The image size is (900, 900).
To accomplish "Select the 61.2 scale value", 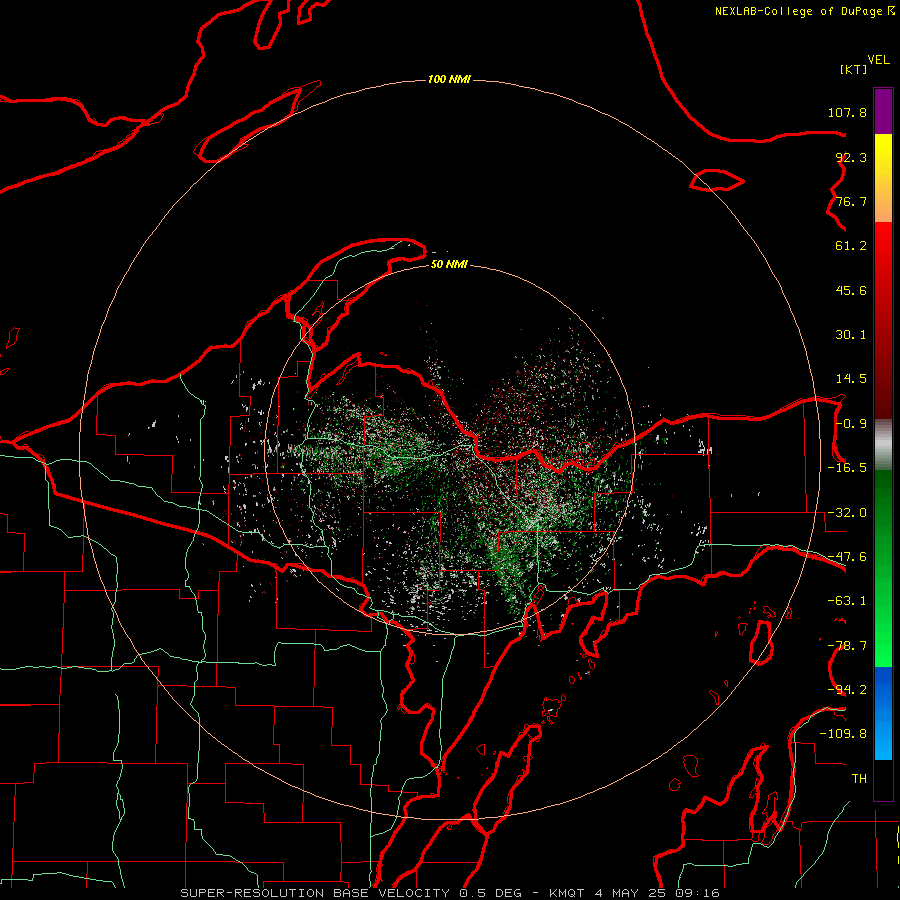I will [851, 246].
